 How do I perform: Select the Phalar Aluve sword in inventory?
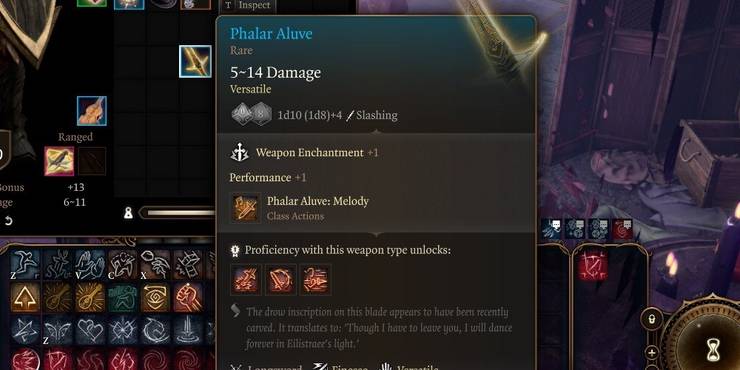click(195, 61)
